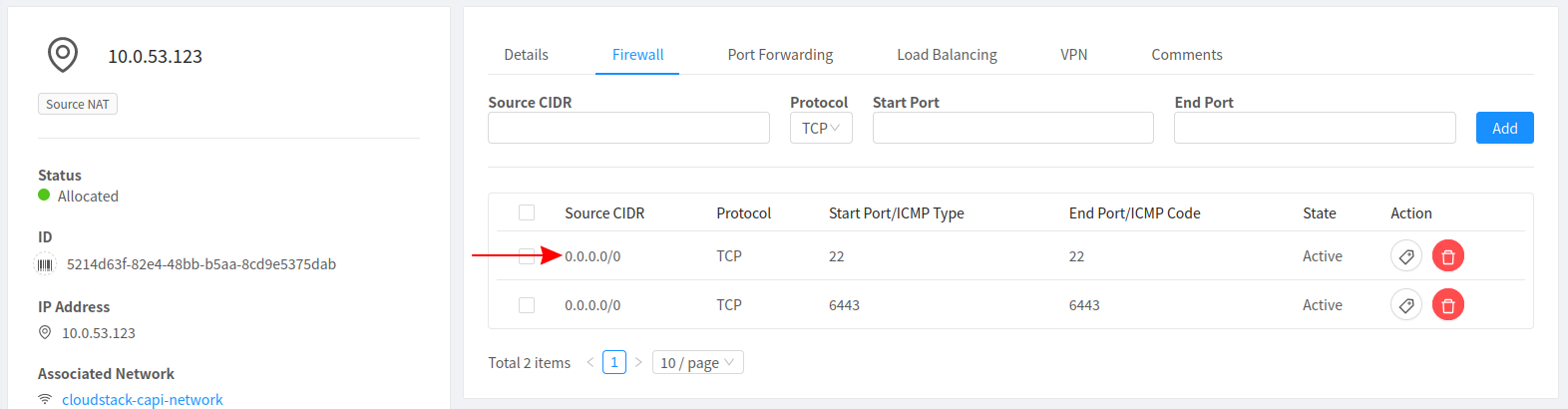Image resolution: width=1568 pixels, height=409 pixels.
Task: Go to previous page arrow in pagination
Action: click(589, 362)
